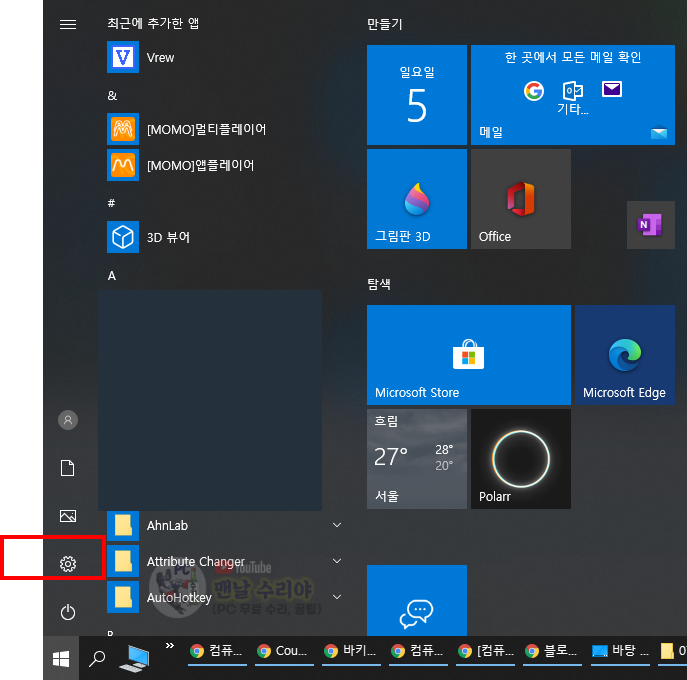Launch the Polarr tile

[521, 459]
